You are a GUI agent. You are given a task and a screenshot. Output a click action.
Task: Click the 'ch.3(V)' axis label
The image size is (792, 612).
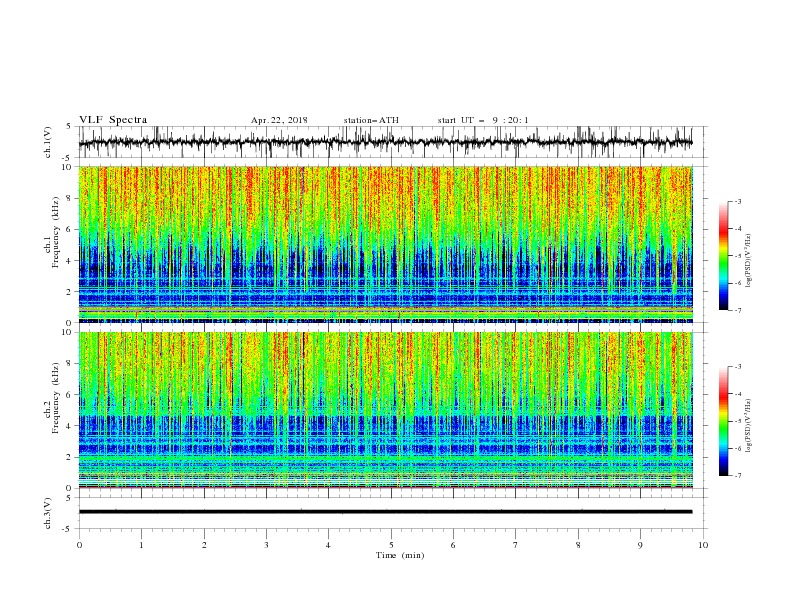48,513
